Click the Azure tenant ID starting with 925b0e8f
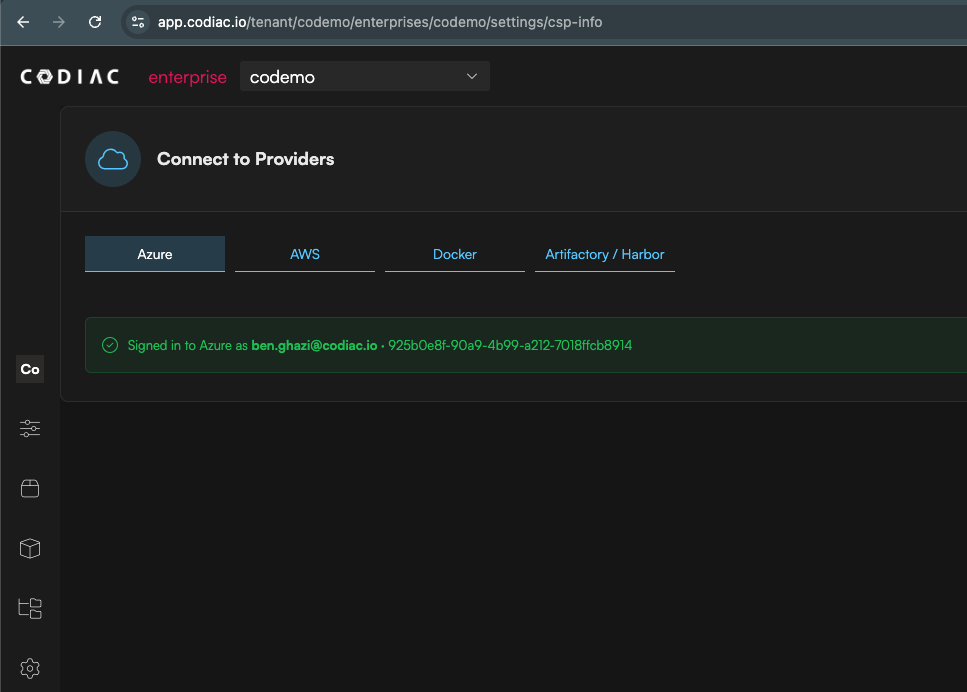The width and height of the screenshot is (967, 692). (x=510, y=345)
